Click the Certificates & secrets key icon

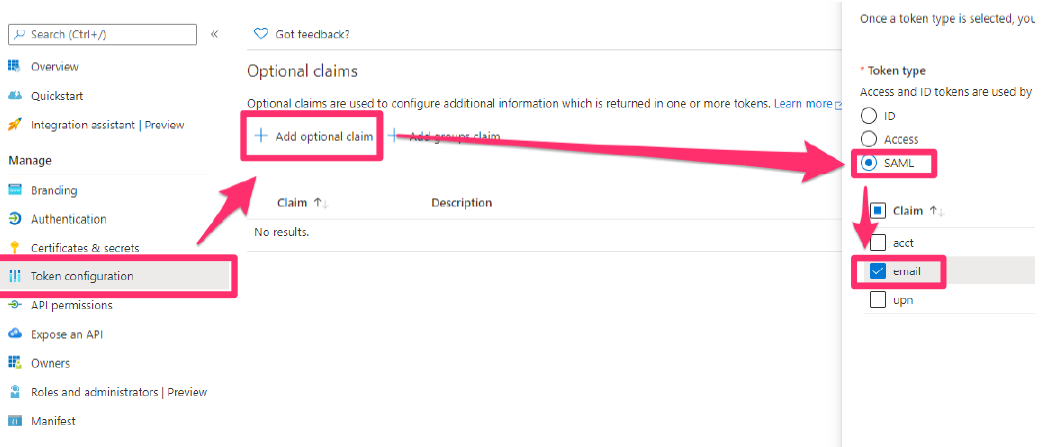[x=15, y=248]
